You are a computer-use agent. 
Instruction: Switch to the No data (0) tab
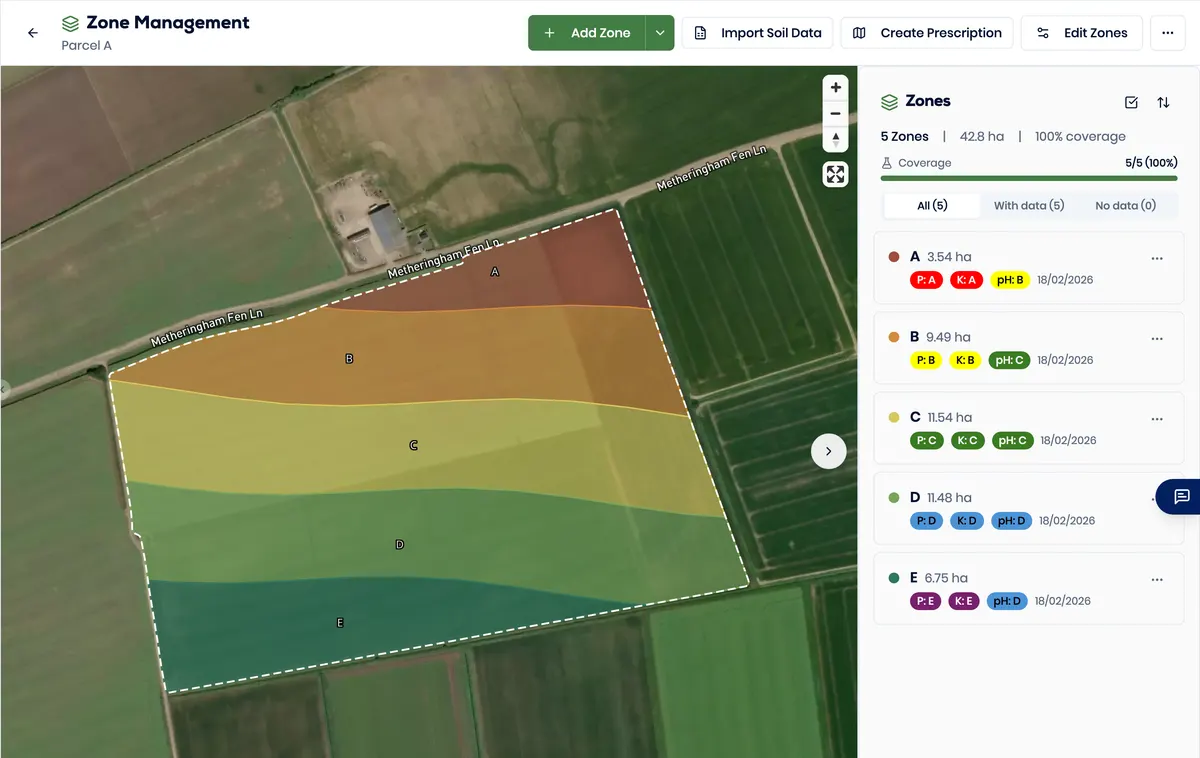click(1125, 205)
